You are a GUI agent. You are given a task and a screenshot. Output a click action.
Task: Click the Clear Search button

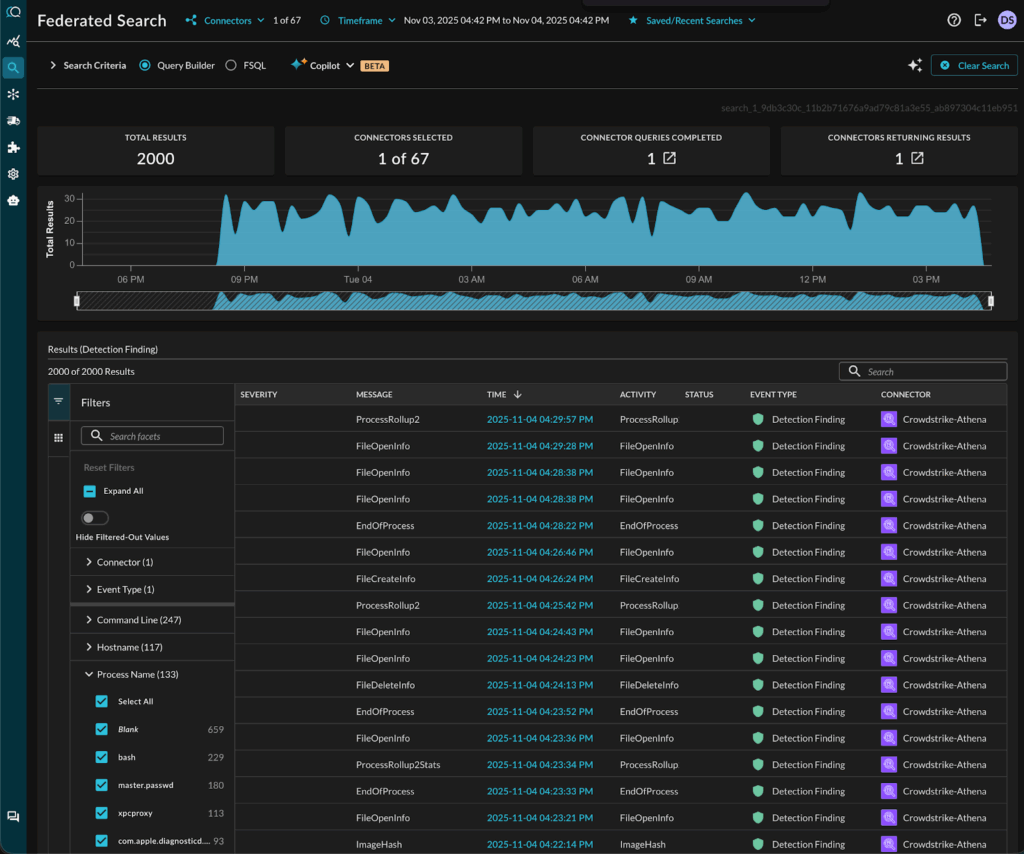[x=974, y=65]
